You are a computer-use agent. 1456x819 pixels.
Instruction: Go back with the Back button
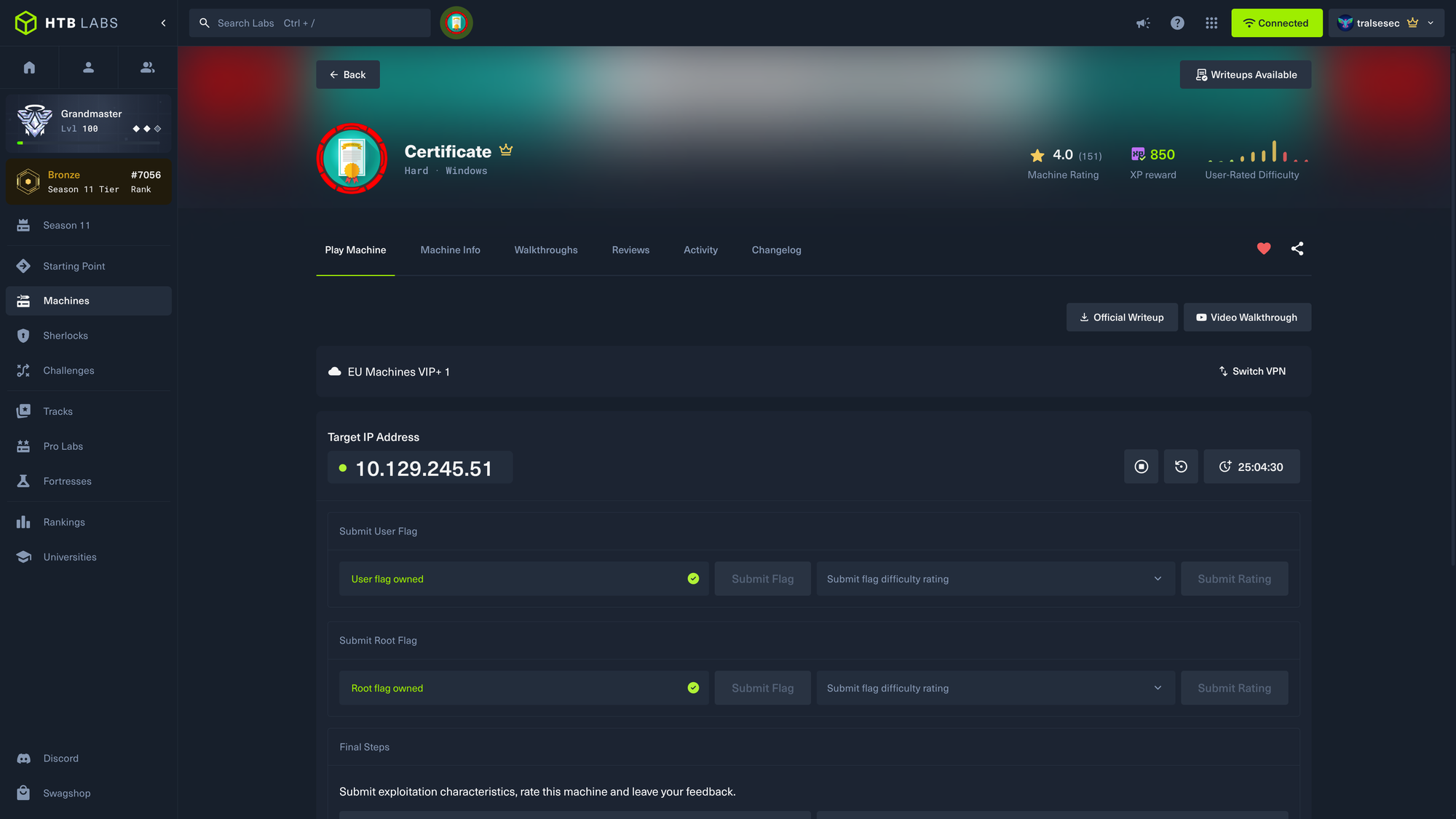click(x=348, y=74)
